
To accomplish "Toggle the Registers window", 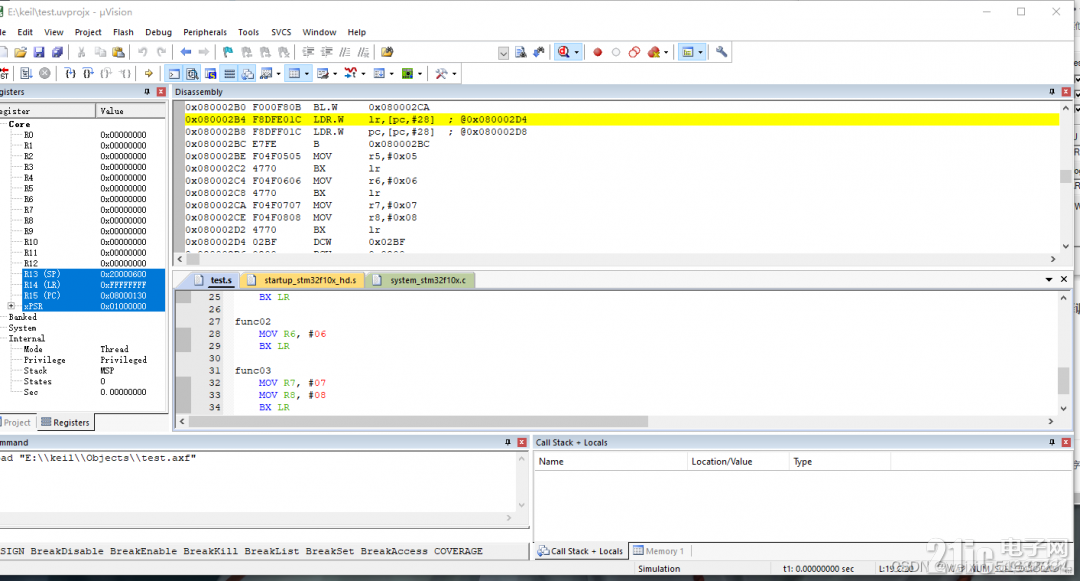I will [229, 74].
